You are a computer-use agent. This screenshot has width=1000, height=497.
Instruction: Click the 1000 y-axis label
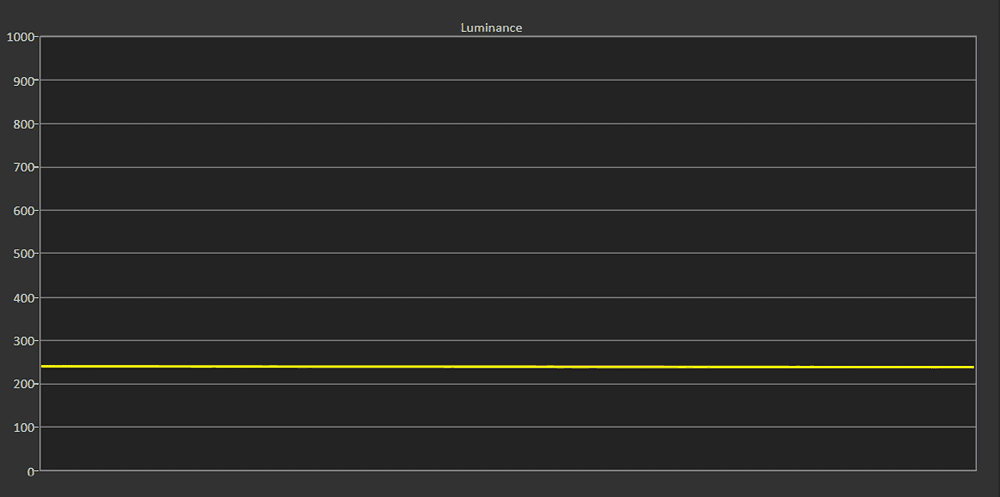tap(21, 37)
